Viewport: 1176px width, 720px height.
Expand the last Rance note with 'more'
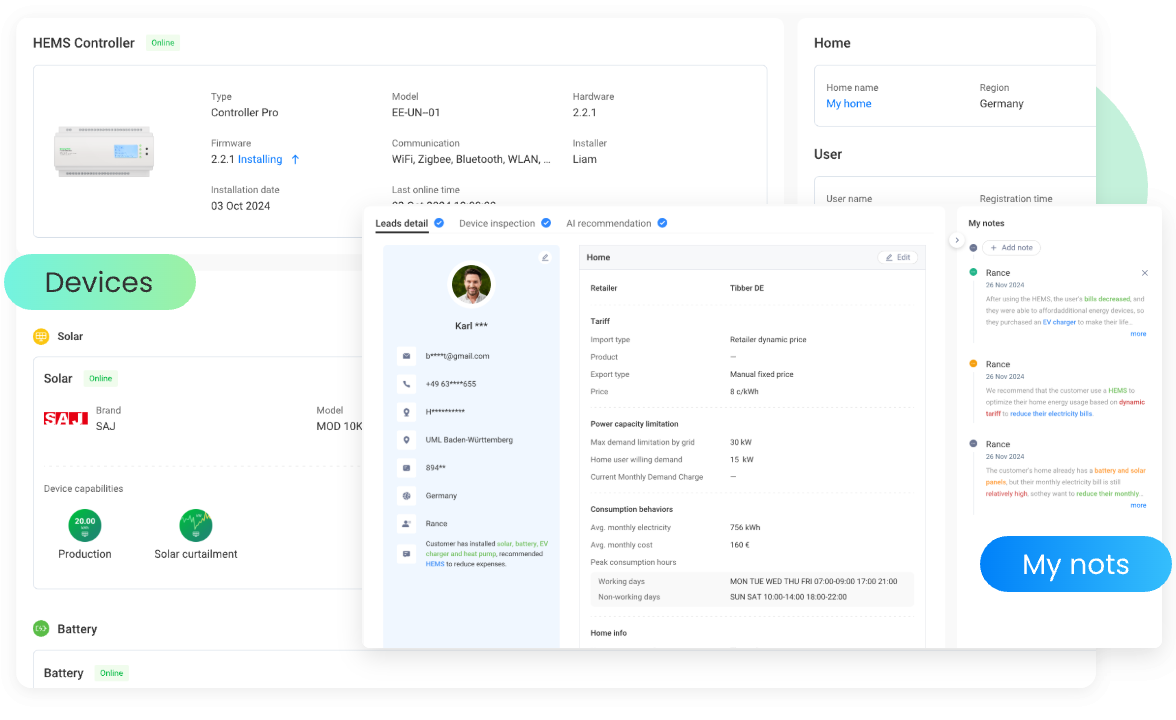1138,505
